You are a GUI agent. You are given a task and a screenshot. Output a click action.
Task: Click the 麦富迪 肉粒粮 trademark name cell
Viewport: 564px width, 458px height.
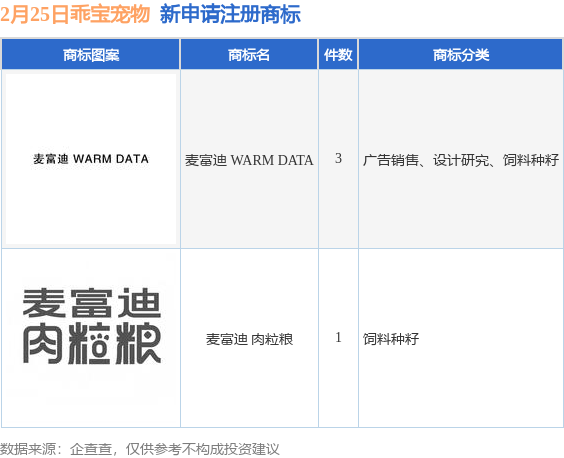tap(249, 339)
